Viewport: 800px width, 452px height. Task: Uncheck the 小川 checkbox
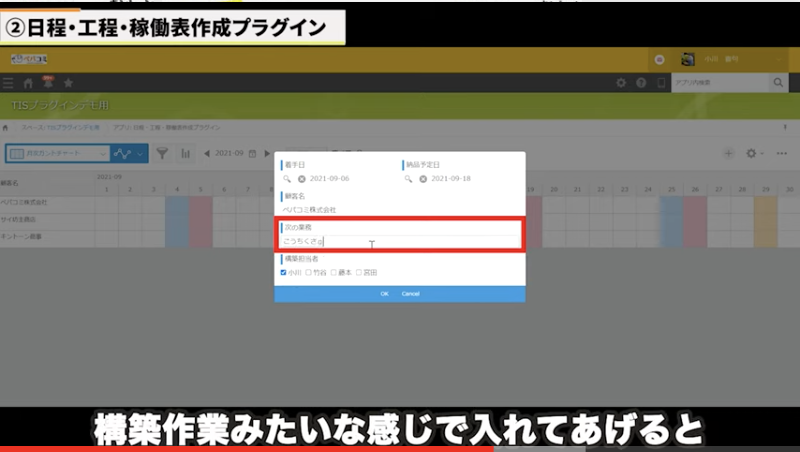tap(284, 272)
